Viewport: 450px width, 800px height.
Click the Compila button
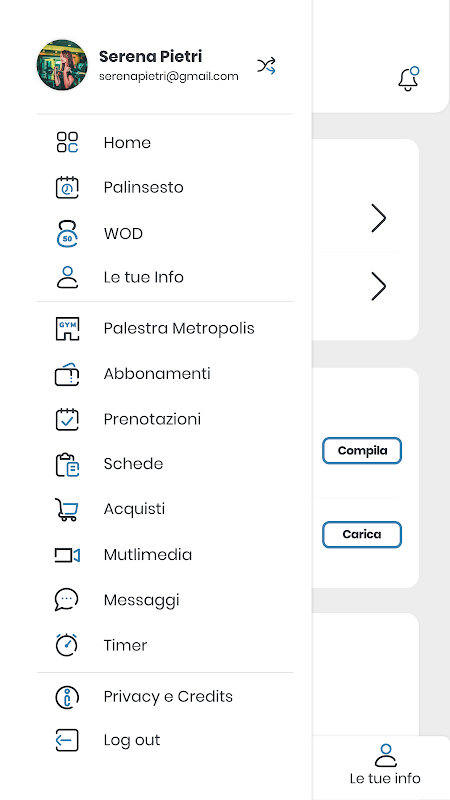[x=362, y=451]
